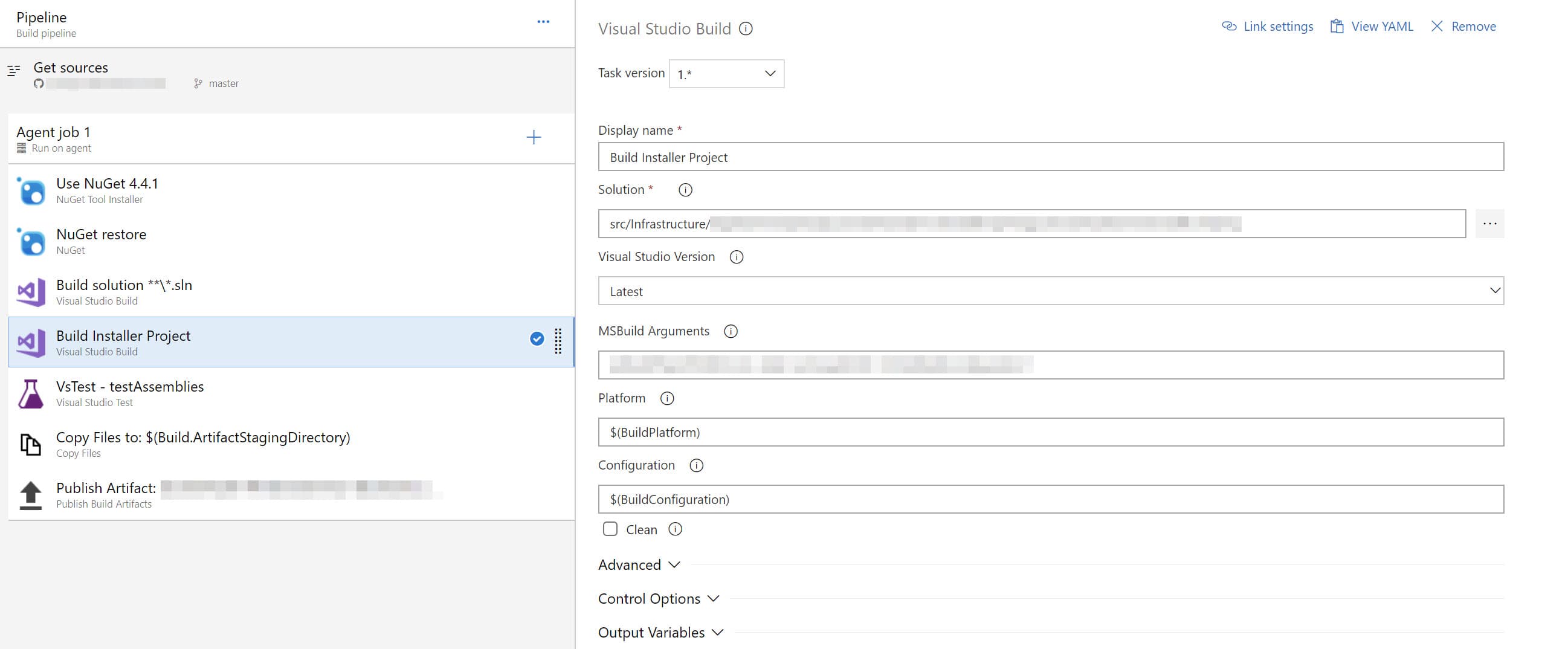The width and height of the screenshot is (1568, 649).
Task: Click the Copy Files task icon
Action: (31, 444)
